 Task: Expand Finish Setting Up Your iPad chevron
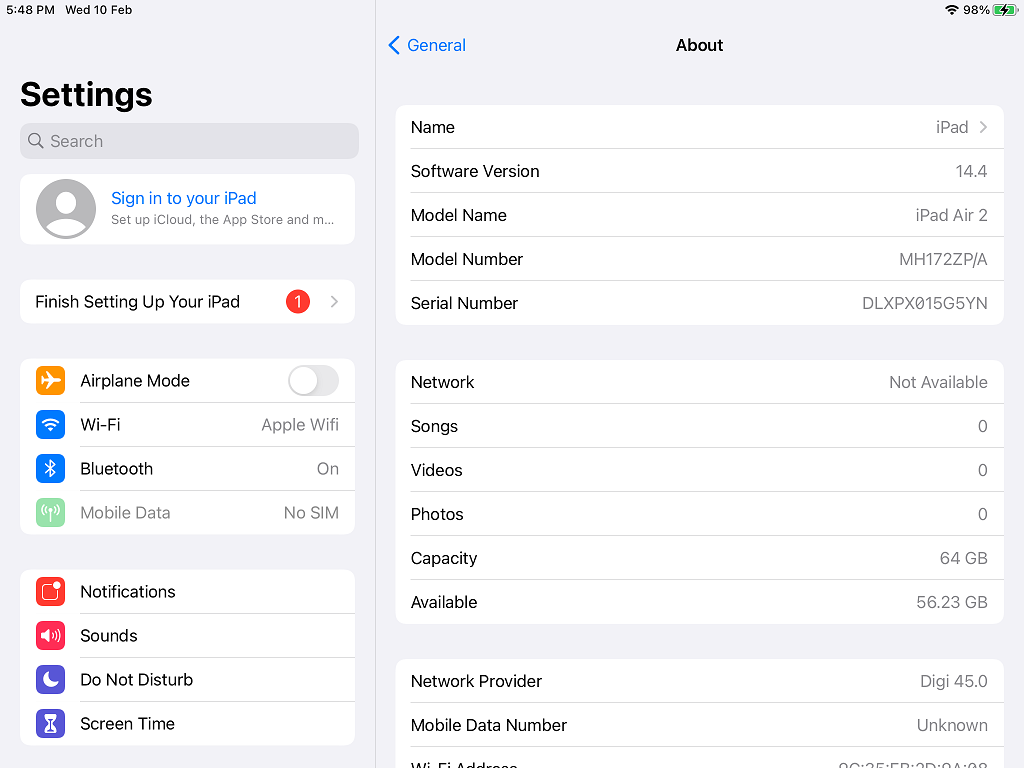(x=334, y=302)
